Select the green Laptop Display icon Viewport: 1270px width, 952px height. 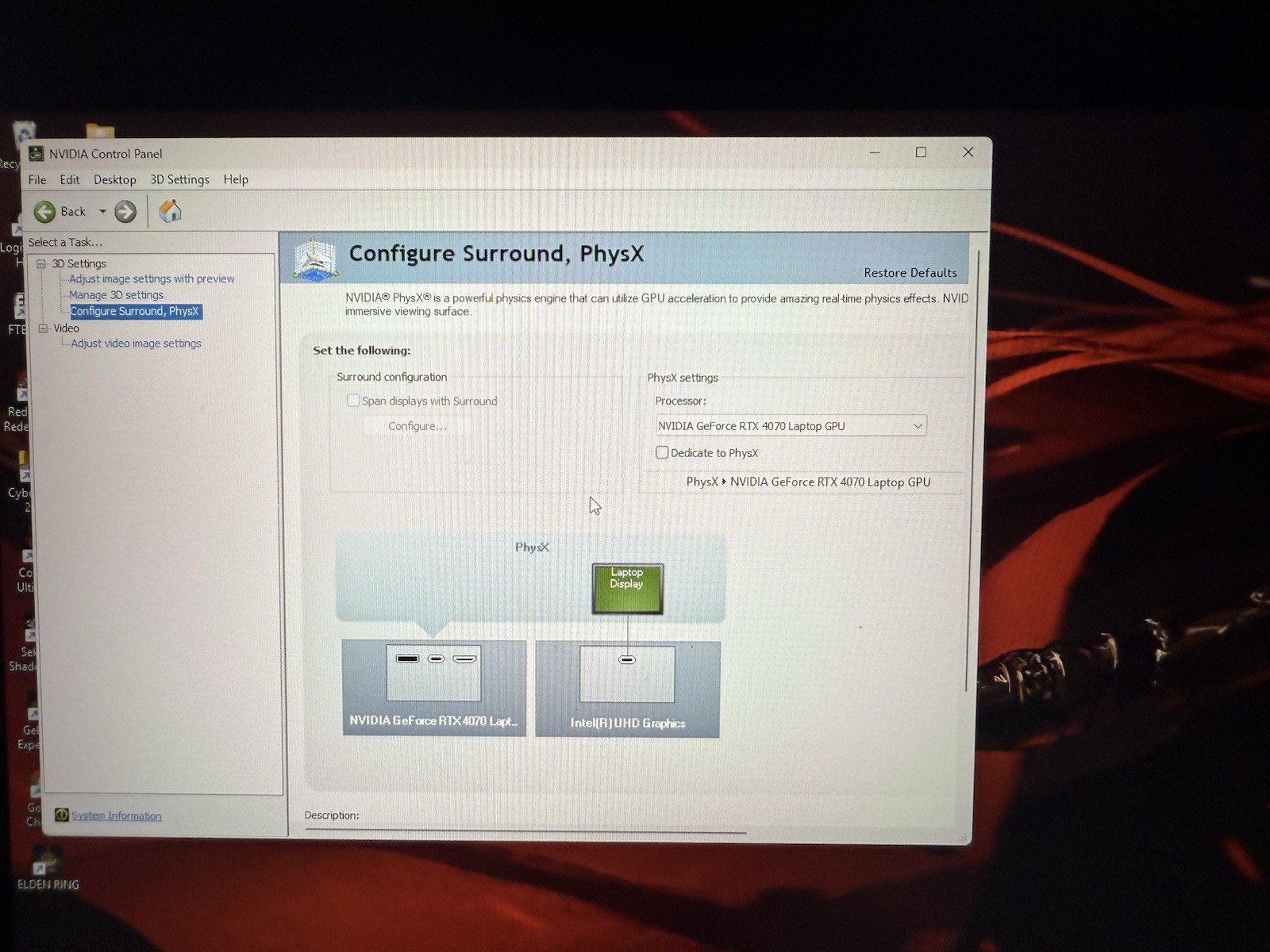tap(627, 588)
